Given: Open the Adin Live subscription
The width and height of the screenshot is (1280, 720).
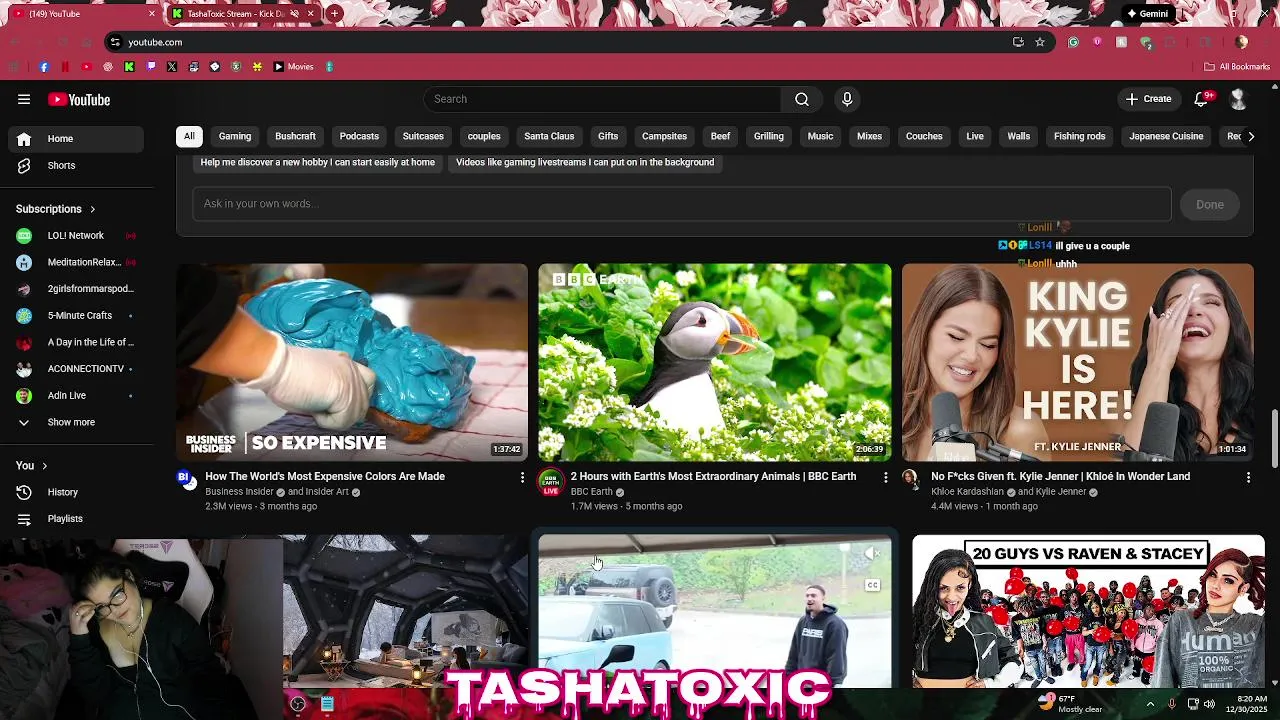Looking at the screenshot, I should (x=78, y=396).
